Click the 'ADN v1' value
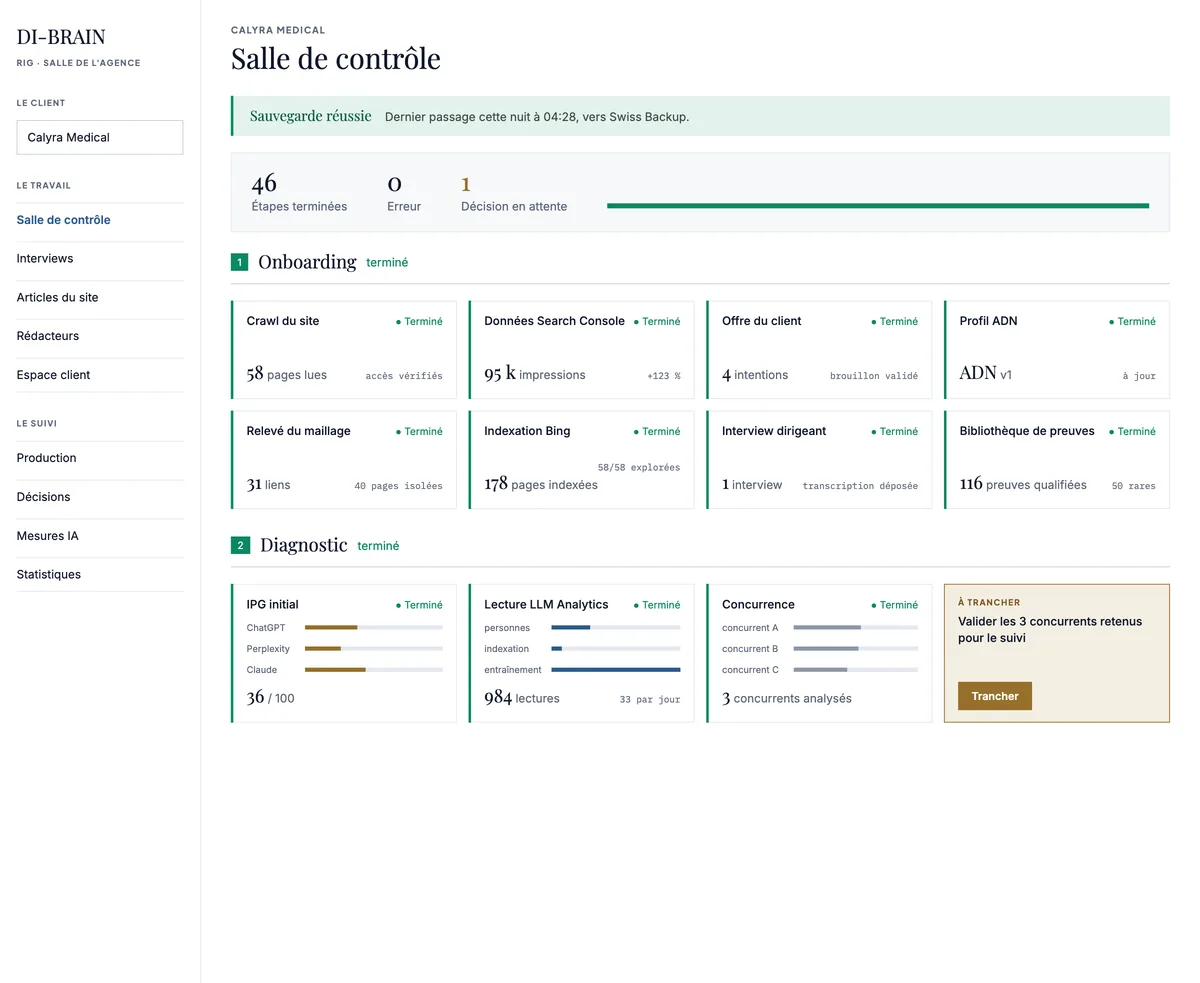Screen dimensions: 1200x983 [x=986, y=373]
